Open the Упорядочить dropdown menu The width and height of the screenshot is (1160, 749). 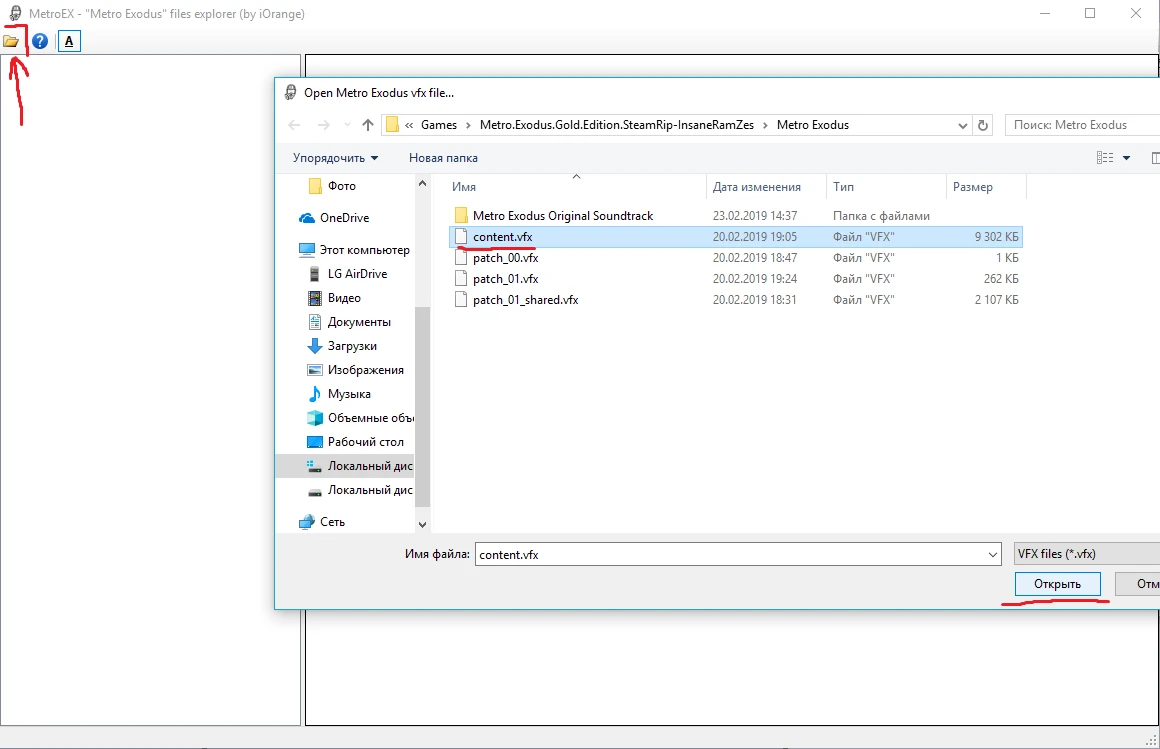(335, 158)
